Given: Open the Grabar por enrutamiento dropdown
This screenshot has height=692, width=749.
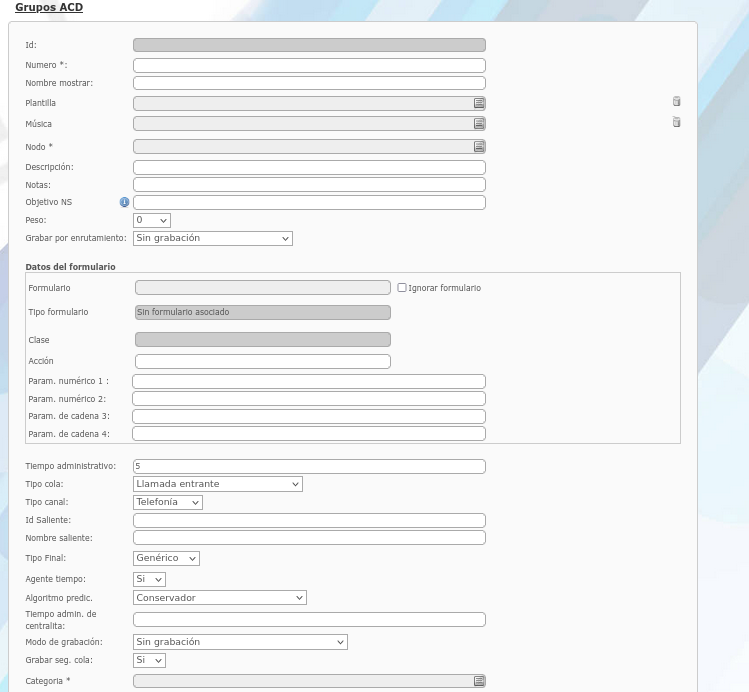Looking at the screenshot, I should click(x=213, y=238).
